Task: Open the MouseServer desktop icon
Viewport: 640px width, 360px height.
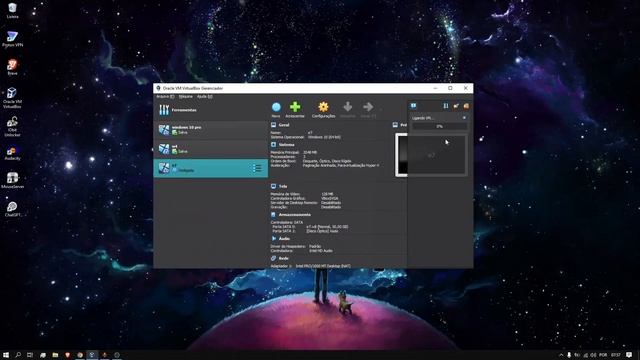Action: click(x=12, y=180)
